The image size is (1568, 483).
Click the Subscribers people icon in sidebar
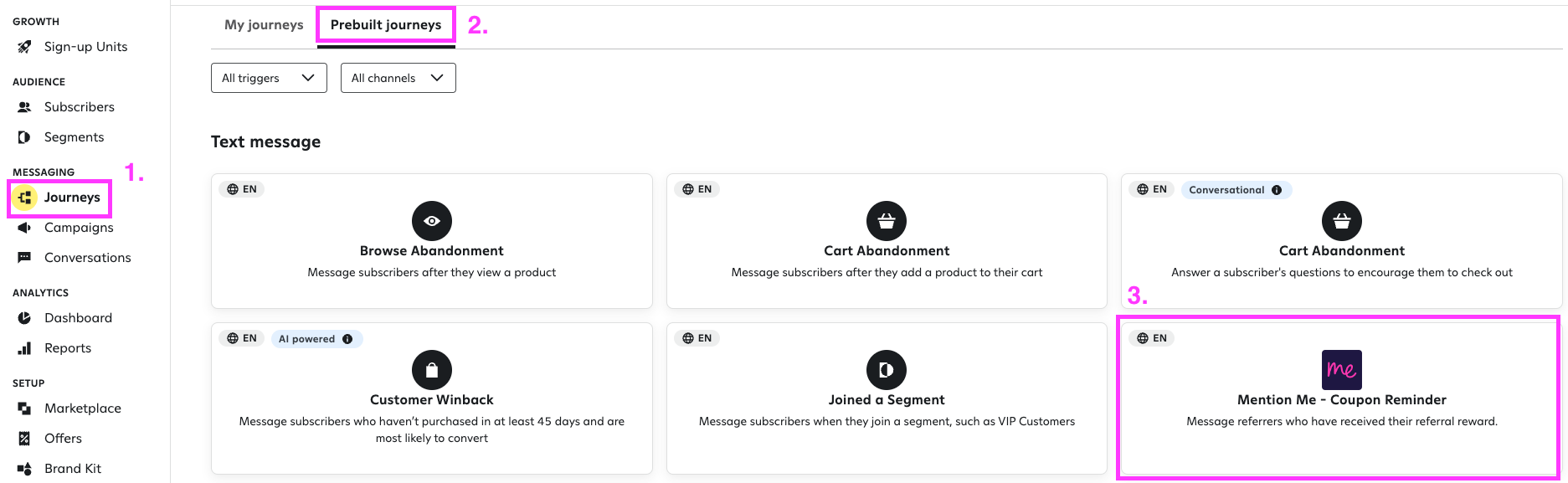click(x=24, y=107)
